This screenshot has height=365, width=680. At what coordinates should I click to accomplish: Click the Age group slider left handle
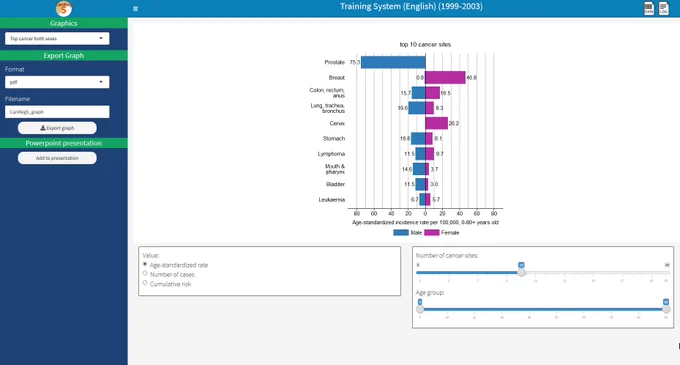tap(420, 309)
